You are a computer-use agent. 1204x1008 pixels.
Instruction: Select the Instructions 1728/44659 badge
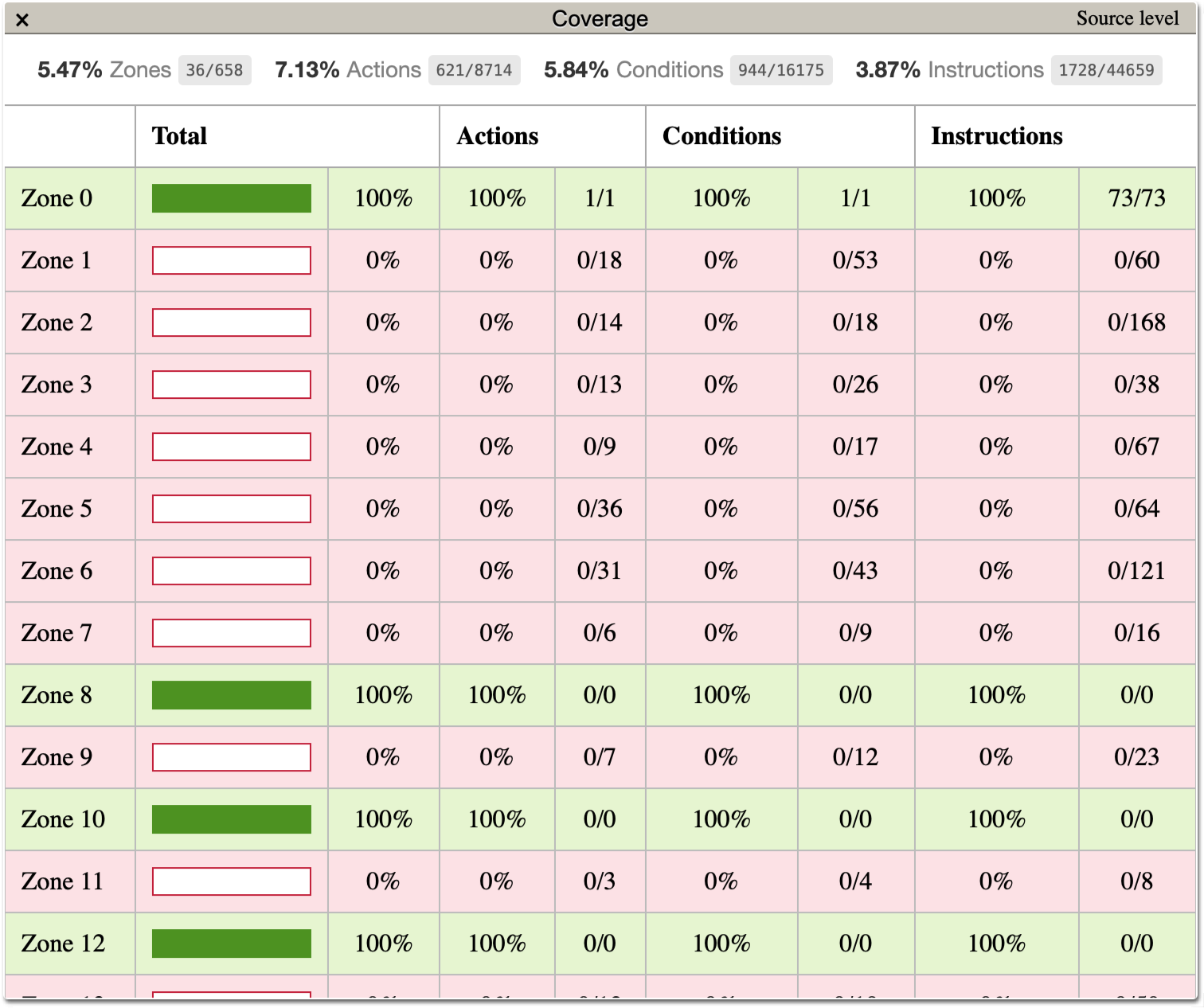click(x=1106, y=70)
